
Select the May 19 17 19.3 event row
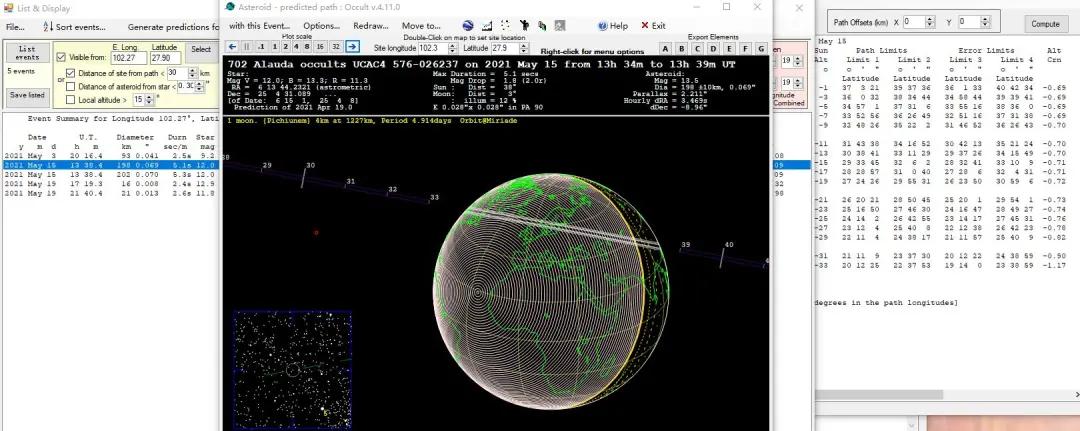[110, 185]
